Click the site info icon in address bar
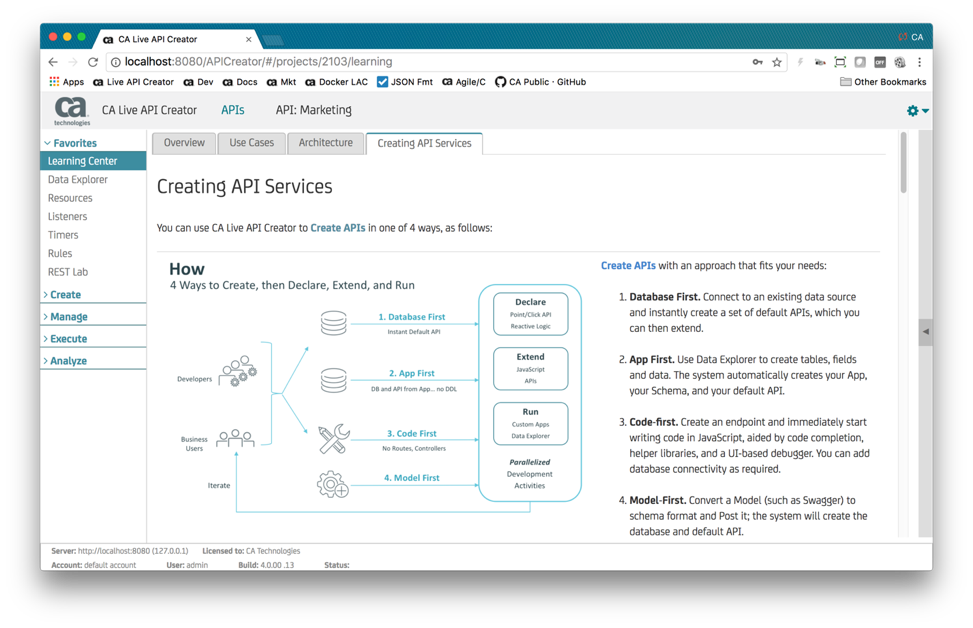This screenshot has height=628, width=973. [115, 62]
